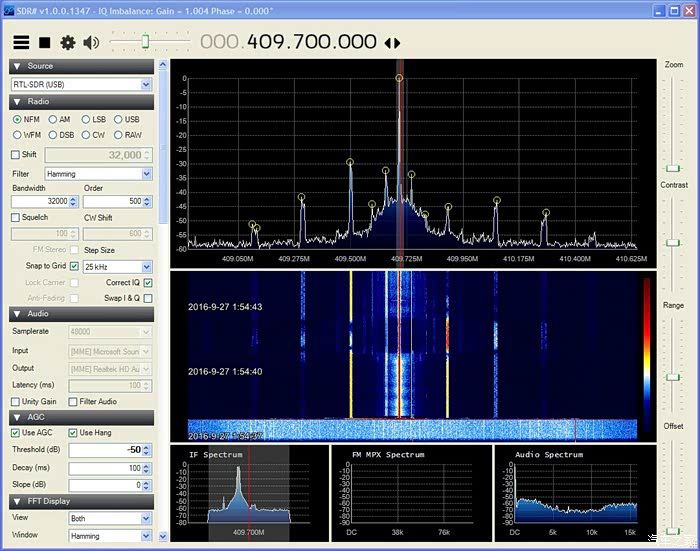Click the 409.700.000 frequency display
This screenshot has width=700, height=551.
(310, 42)
